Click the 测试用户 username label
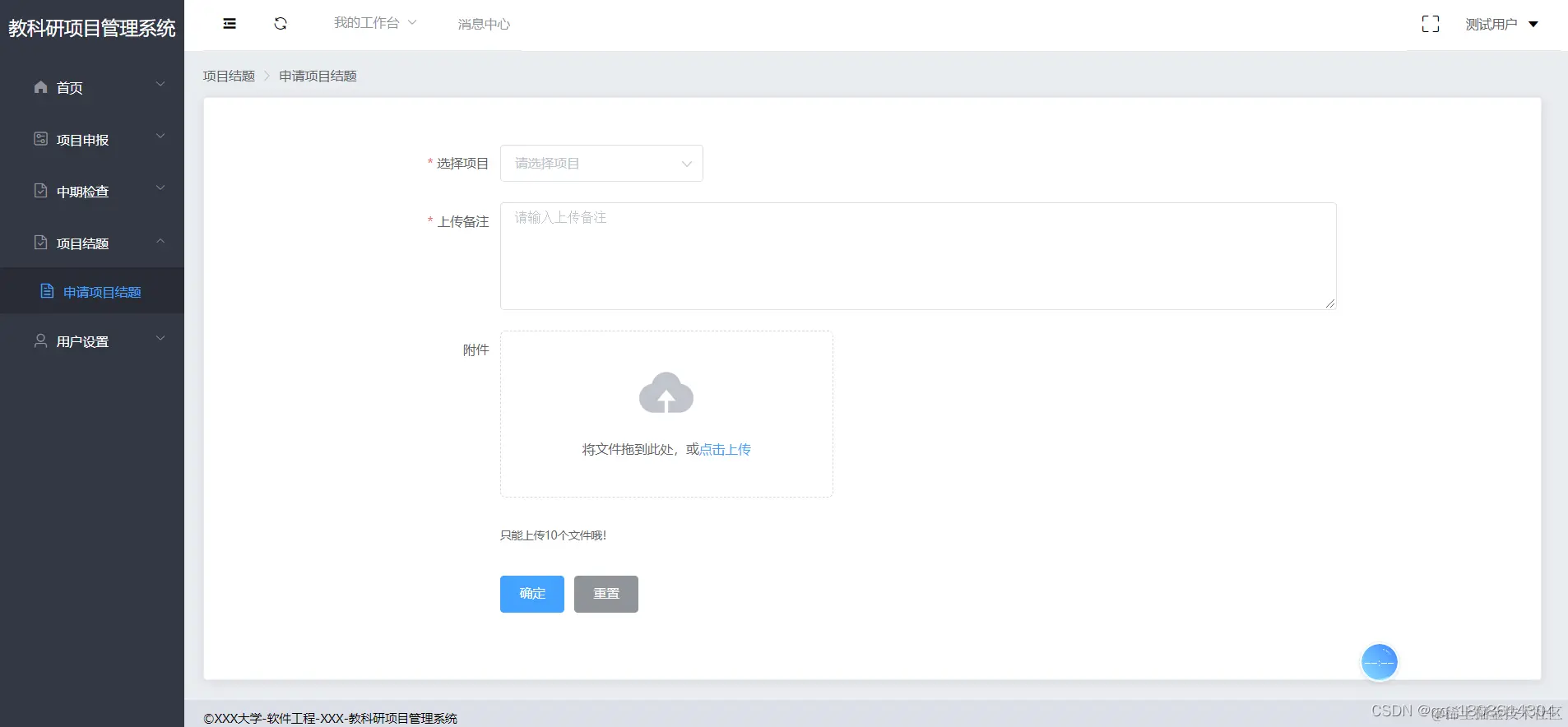The height and width of the screenshot is (727, 1568). (x=1491, y=25)
